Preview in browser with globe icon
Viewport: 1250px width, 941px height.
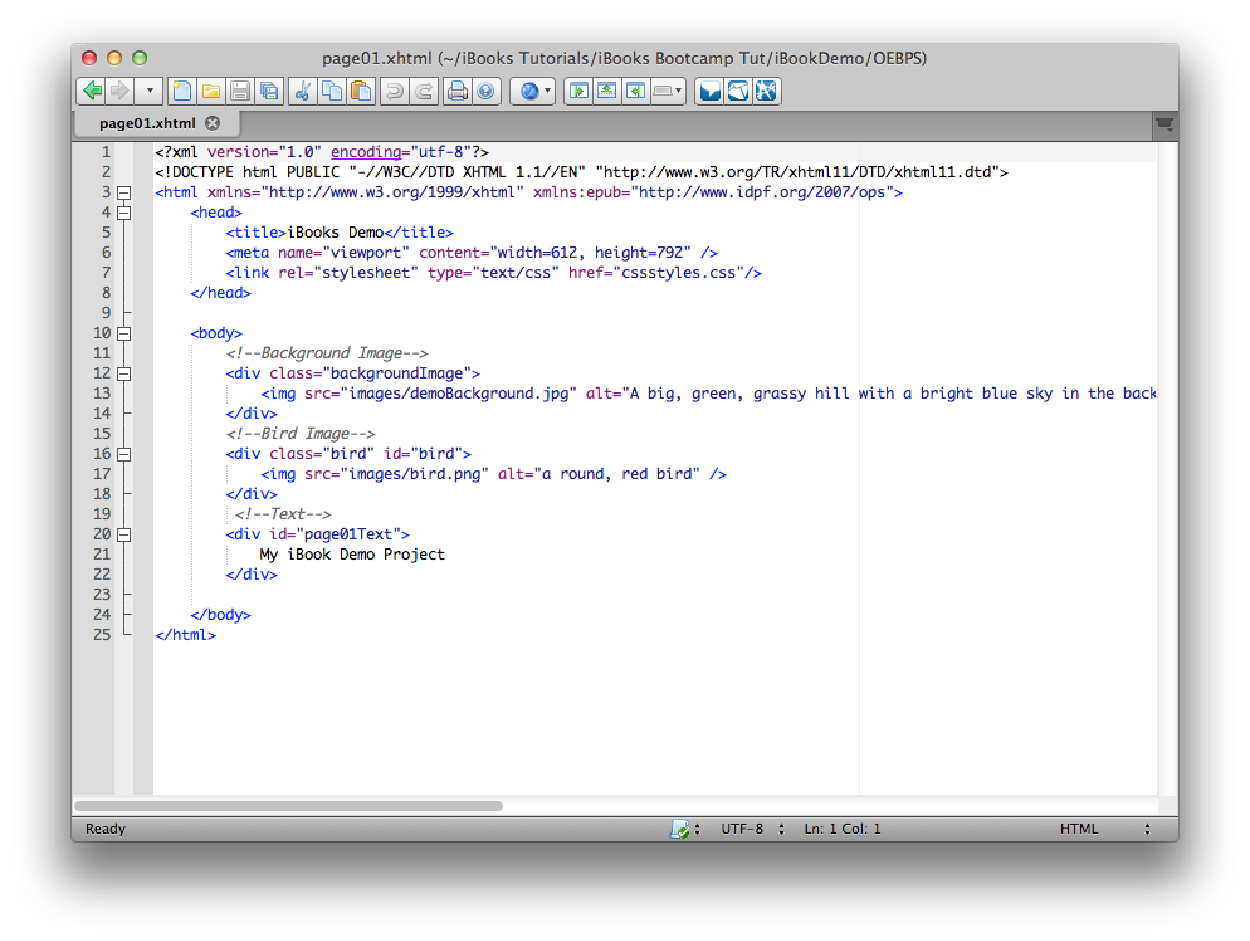(528, 91)
